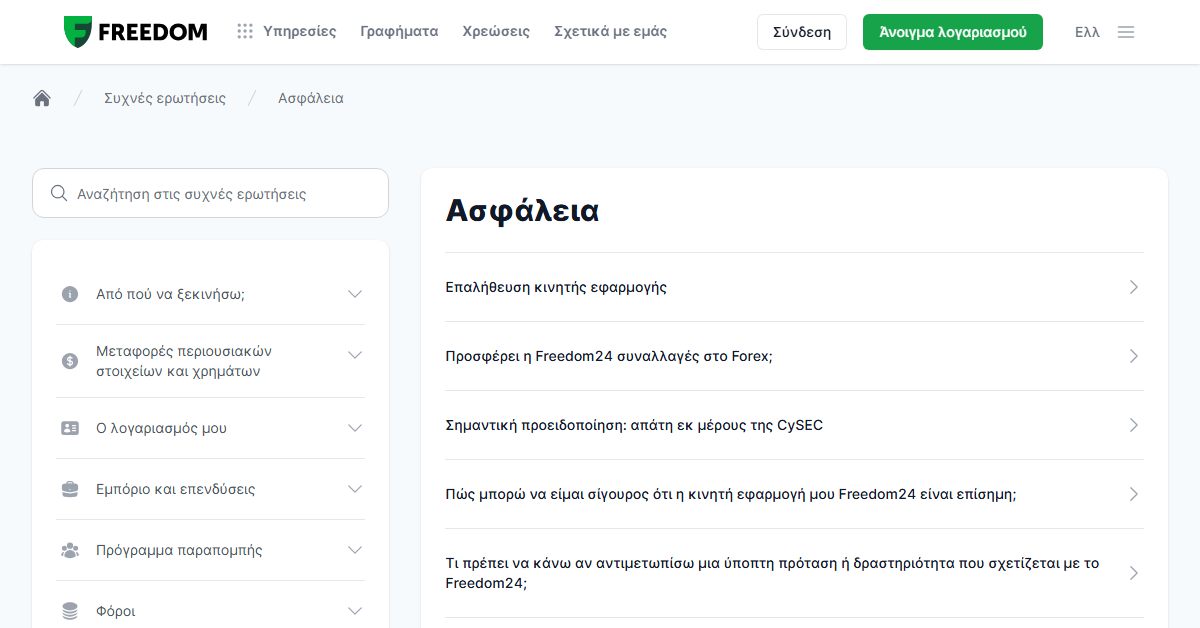The image size is (1200, 628).
Task: Switch language via the Ελλ selector
Action: tap(1087, 32)
